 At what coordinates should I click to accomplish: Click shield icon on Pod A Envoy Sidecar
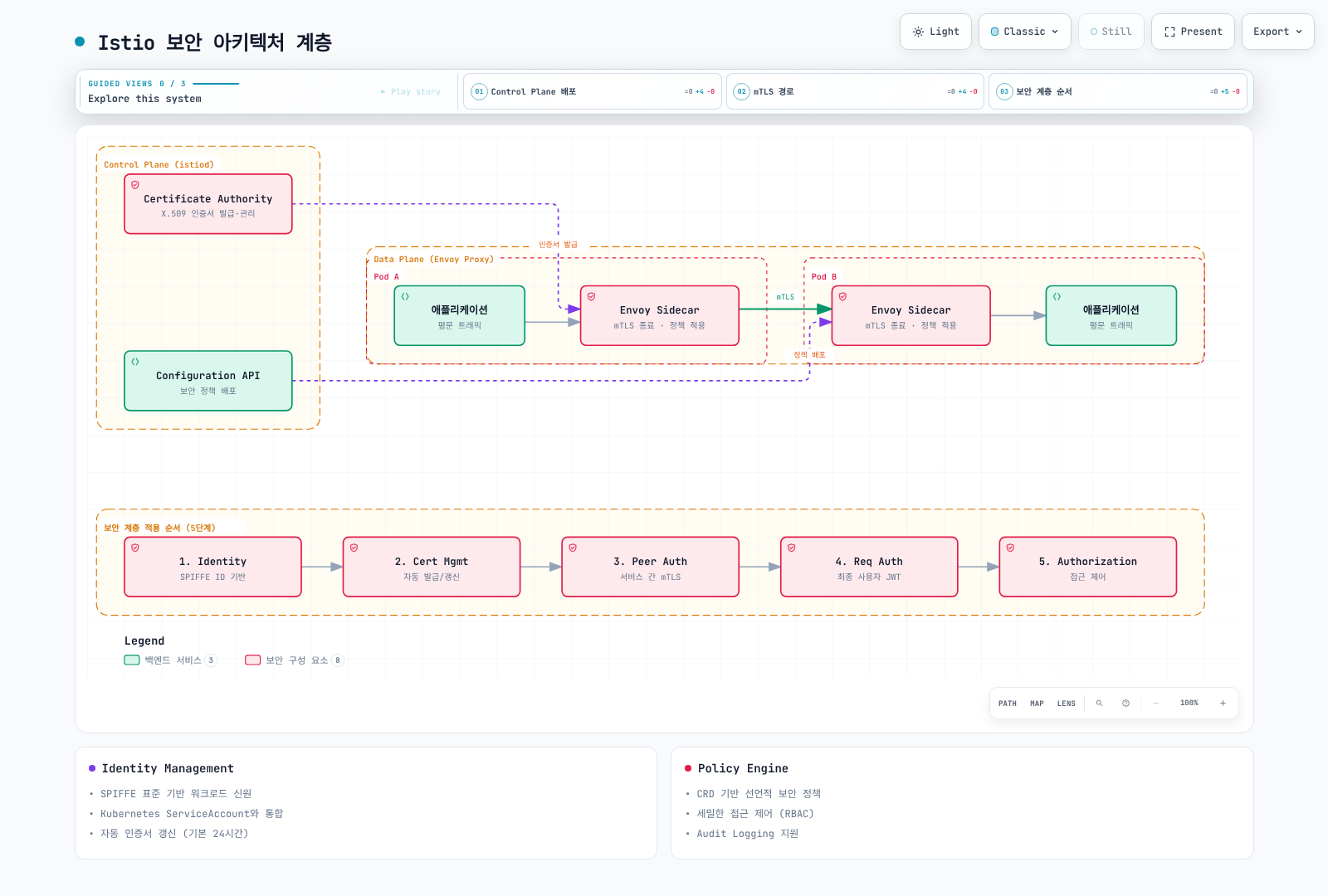[591, 296]
